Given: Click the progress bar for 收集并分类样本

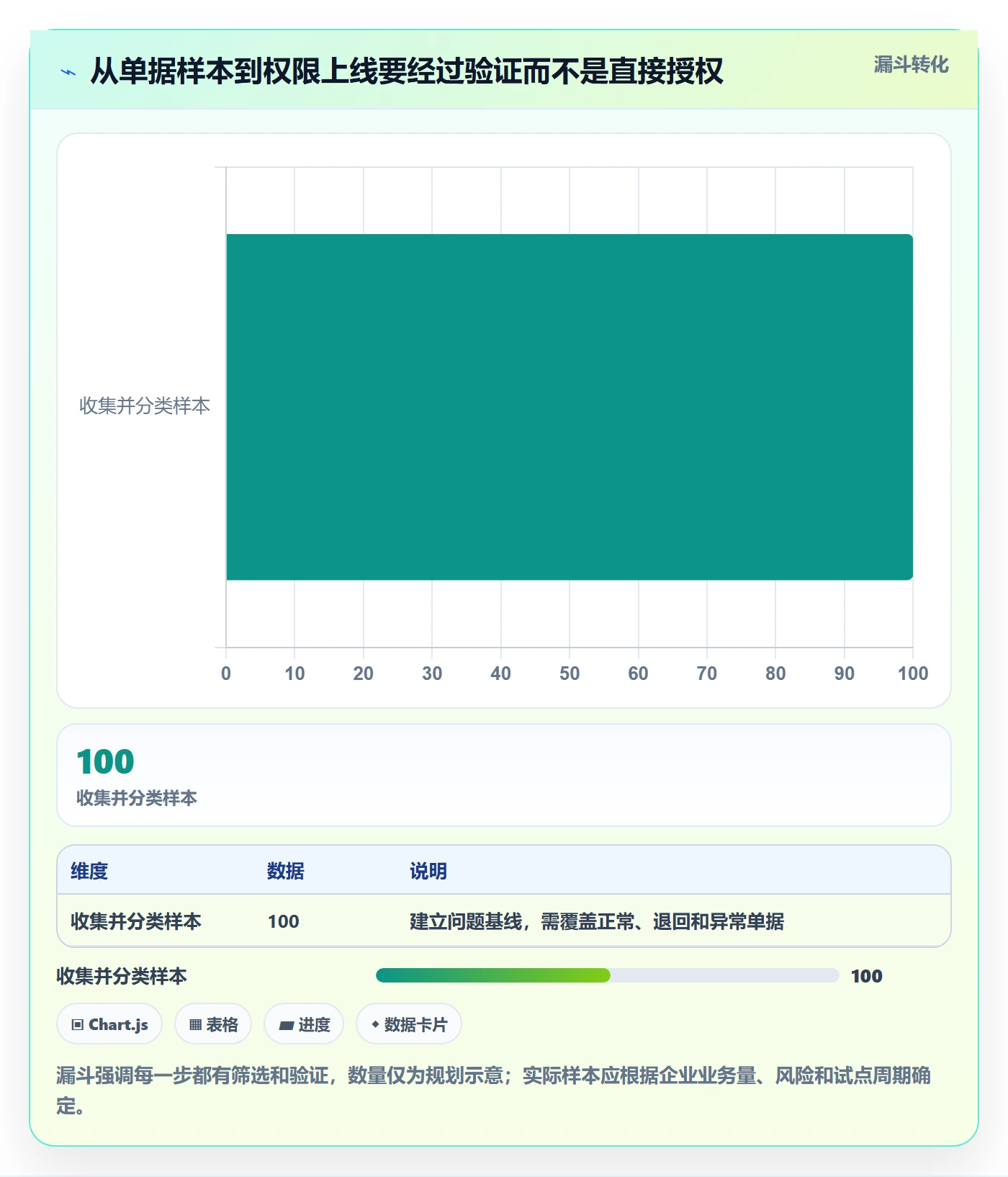Looking at the screenshot, I should pyautogui.click(x=607, y=975).
